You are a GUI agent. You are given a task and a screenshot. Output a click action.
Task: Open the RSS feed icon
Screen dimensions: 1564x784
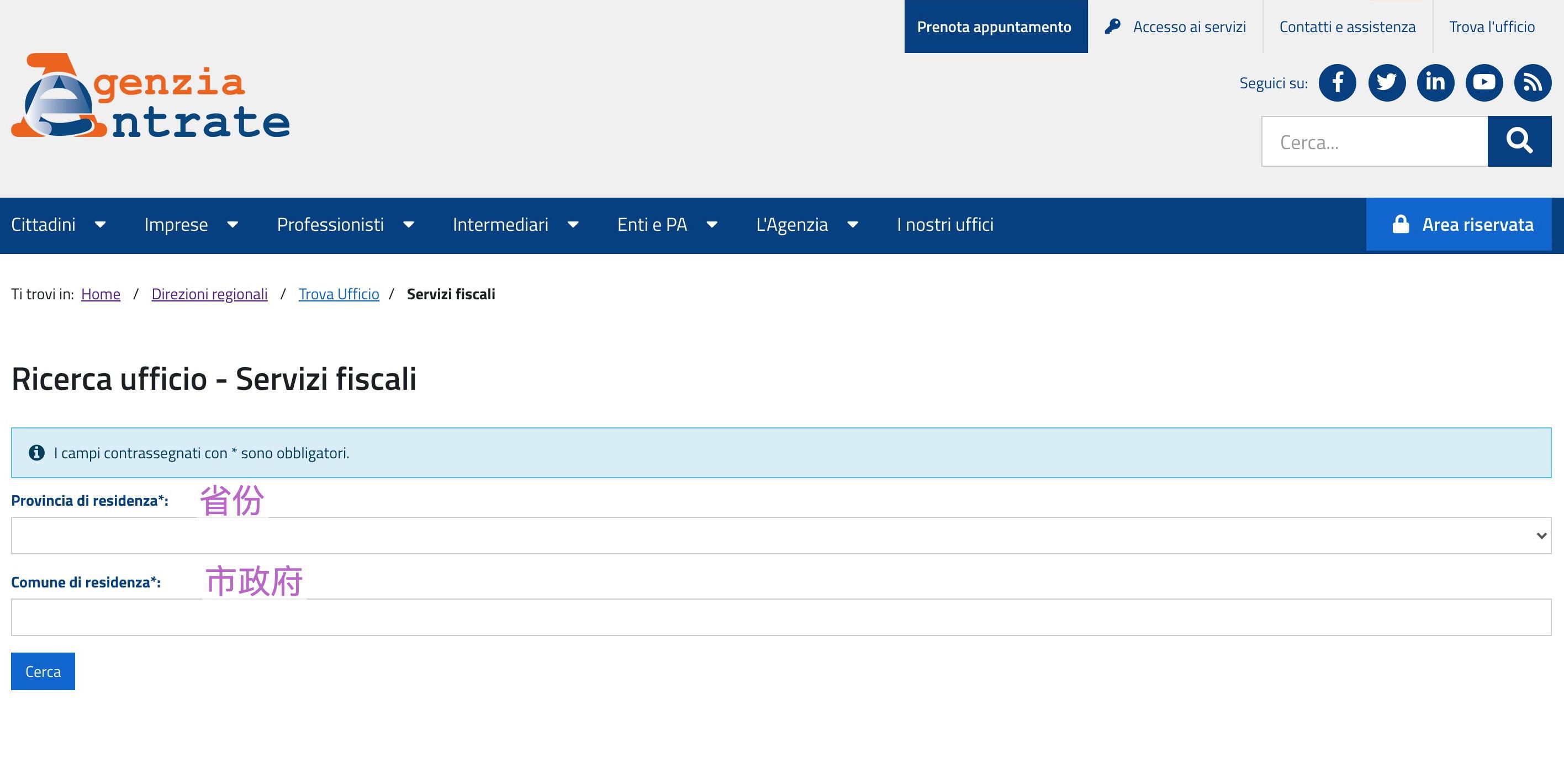click(x=1533, y=82)
